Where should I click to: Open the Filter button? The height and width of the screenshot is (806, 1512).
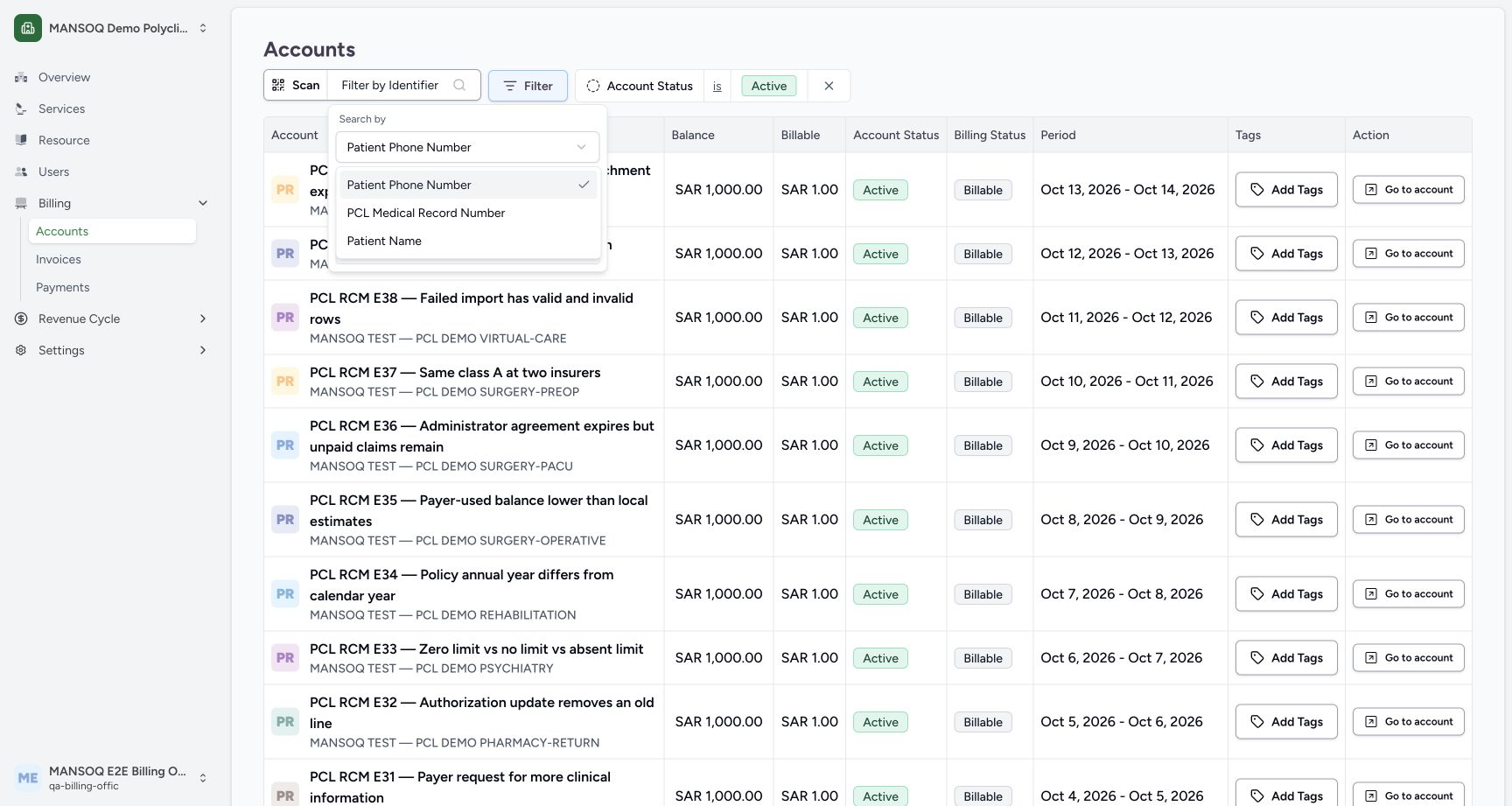528,86
